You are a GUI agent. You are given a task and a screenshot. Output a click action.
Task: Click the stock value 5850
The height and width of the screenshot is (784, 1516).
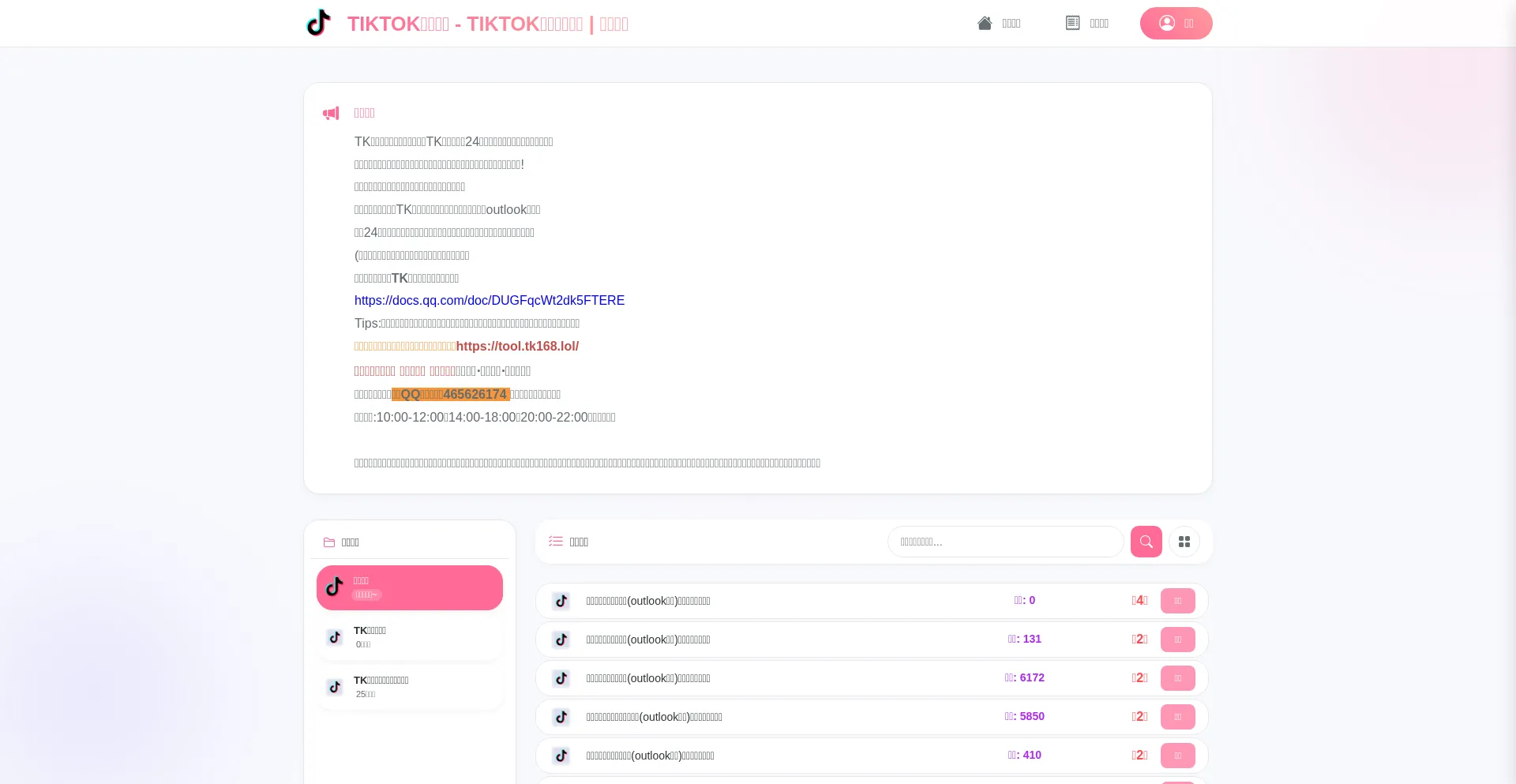click(1025, 716)
